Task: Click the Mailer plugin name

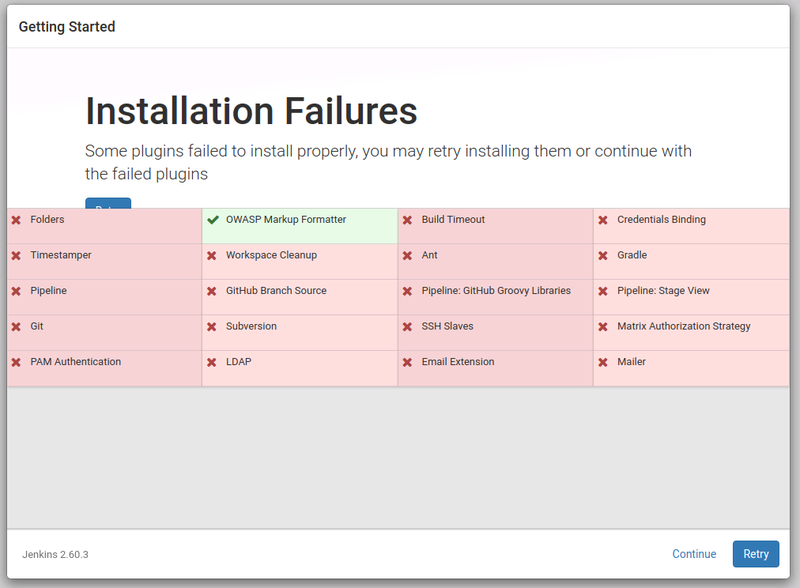Action: 631,362
